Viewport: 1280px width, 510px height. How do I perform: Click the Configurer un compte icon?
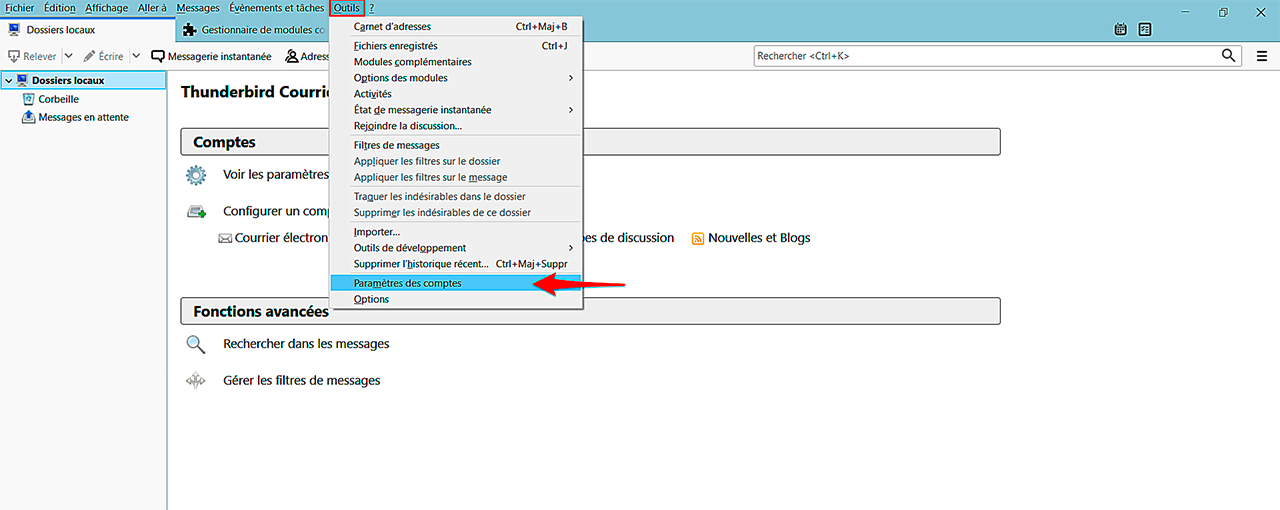[x=196, y=211]
